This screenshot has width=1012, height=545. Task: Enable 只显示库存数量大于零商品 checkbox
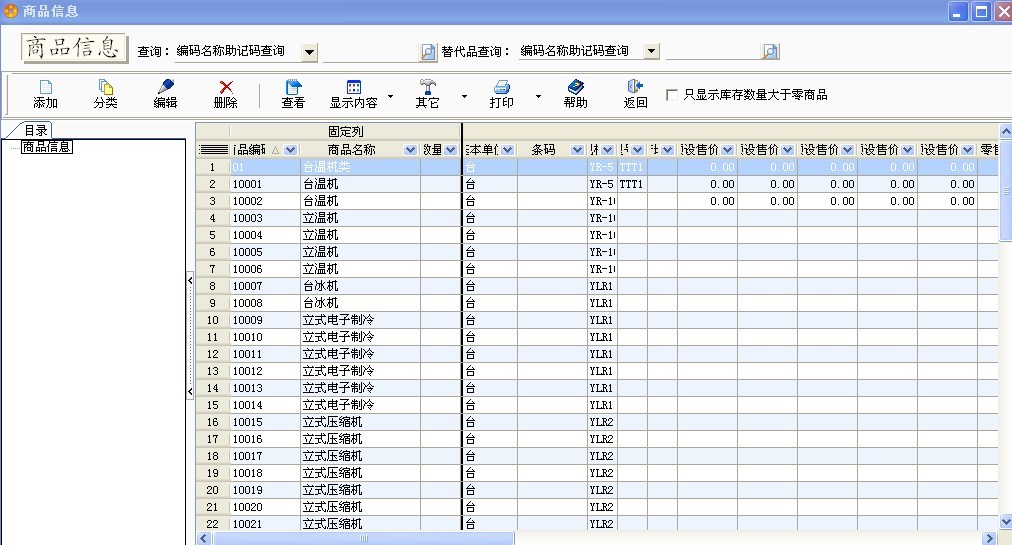(x=672, y=95)
